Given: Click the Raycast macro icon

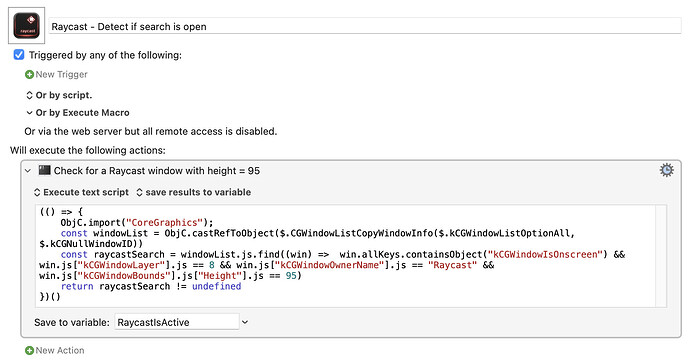Looking at the screenshot, I should pyautogui.click(x=26, y=26).
